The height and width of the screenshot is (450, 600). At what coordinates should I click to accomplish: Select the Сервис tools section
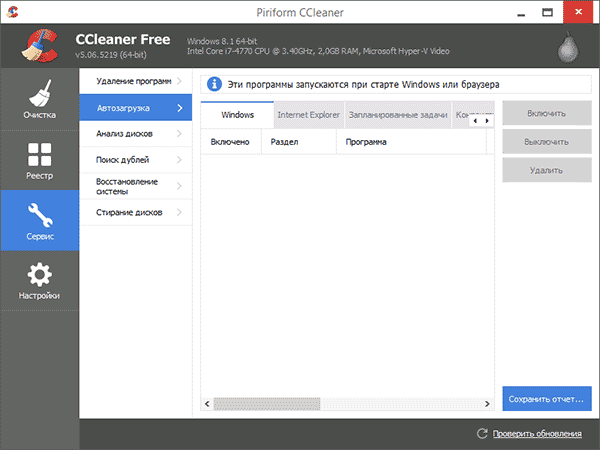pyautogui.click(x=39, y=221)
